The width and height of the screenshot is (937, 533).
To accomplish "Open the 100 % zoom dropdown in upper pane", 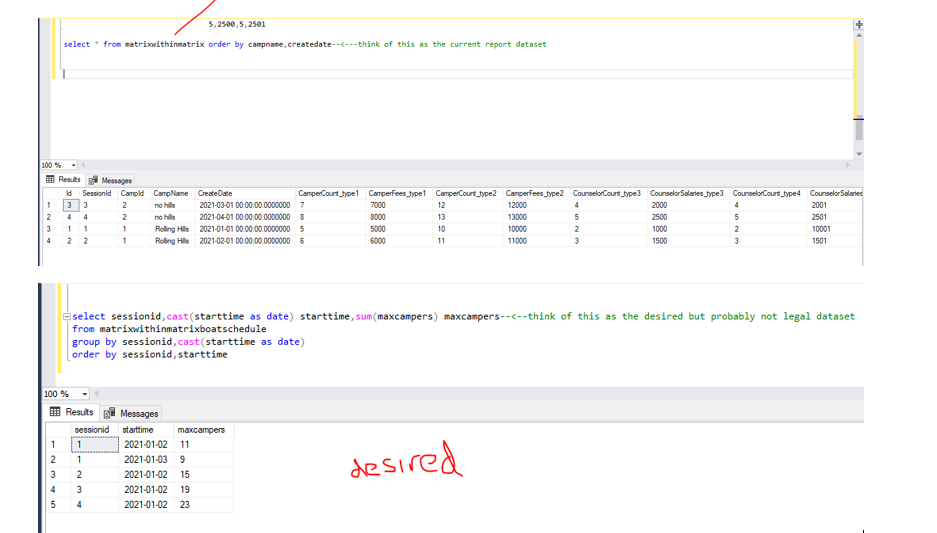I will [x=74, y=165].
